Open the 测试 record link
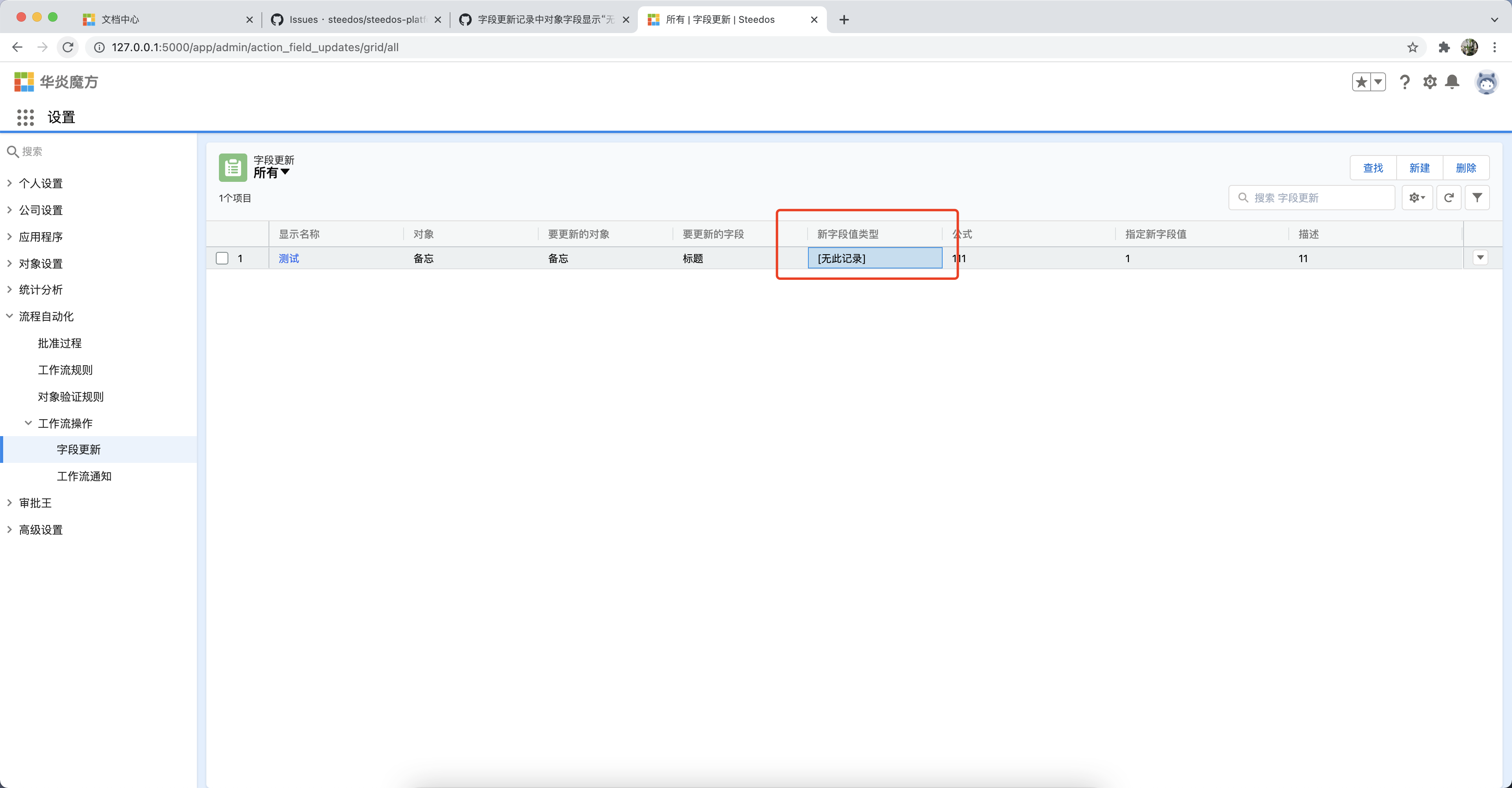1512x788 pixels. 288,258
